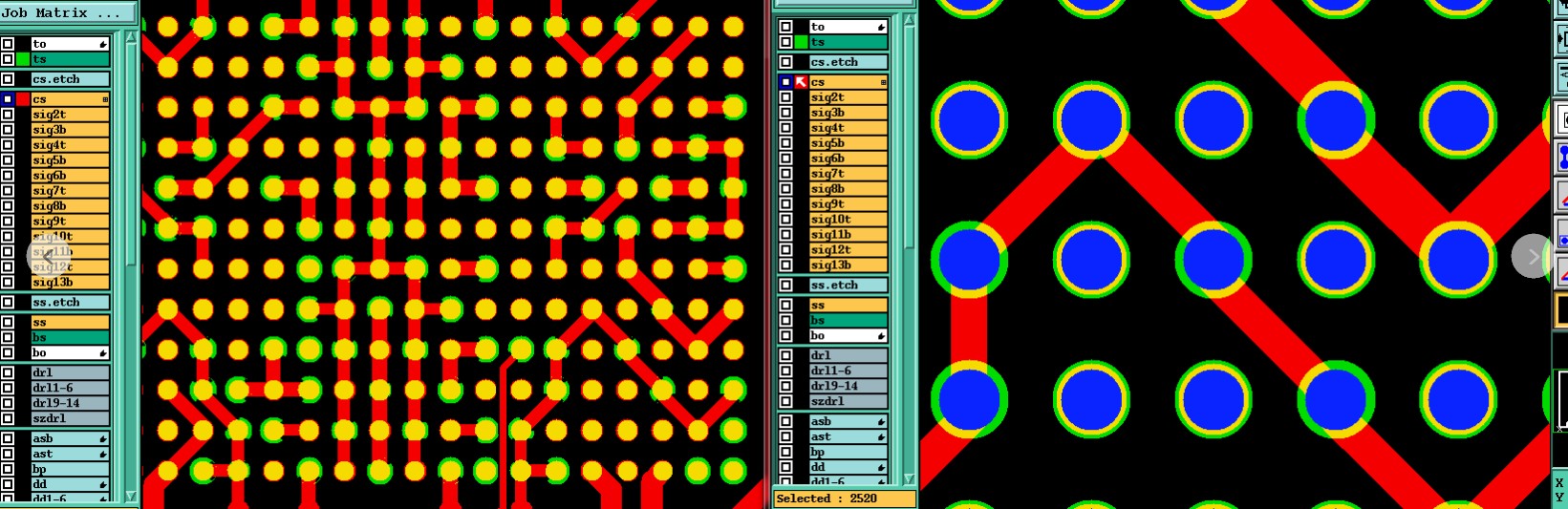Select 'bp' layer name in left panel

pyautogui.click(x=70, y=470)
